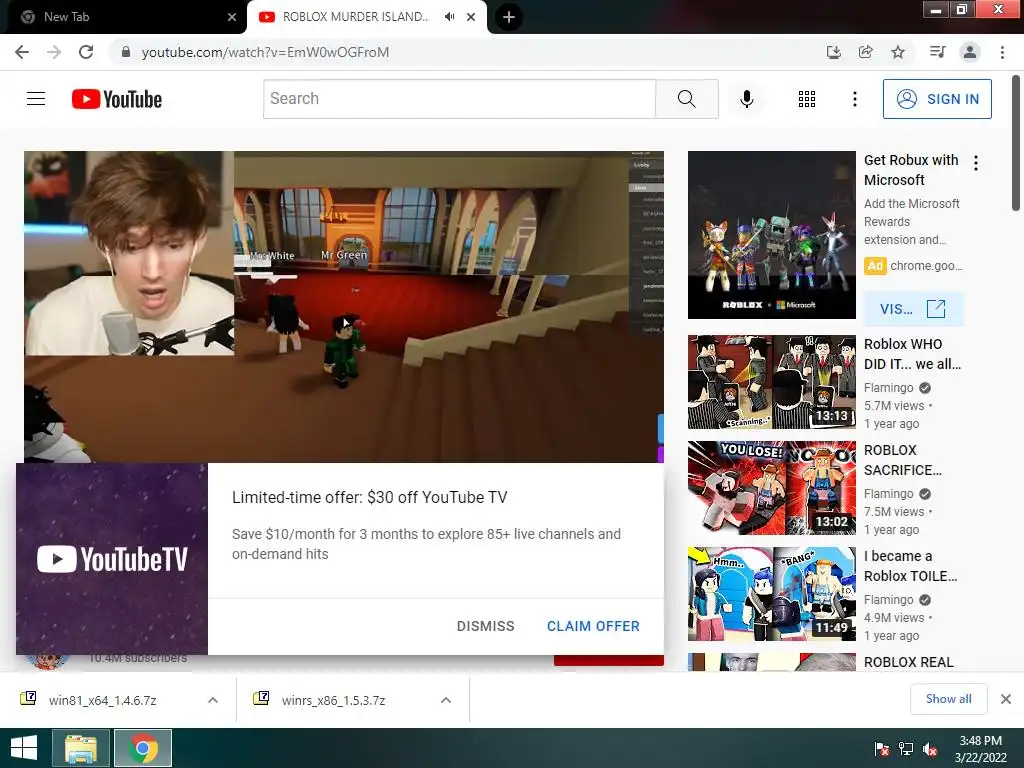Image resolution: width=1024 pixels, height=768 pixels.
Task: Close the New Tab tab
Action: click(x=232, y=17)
